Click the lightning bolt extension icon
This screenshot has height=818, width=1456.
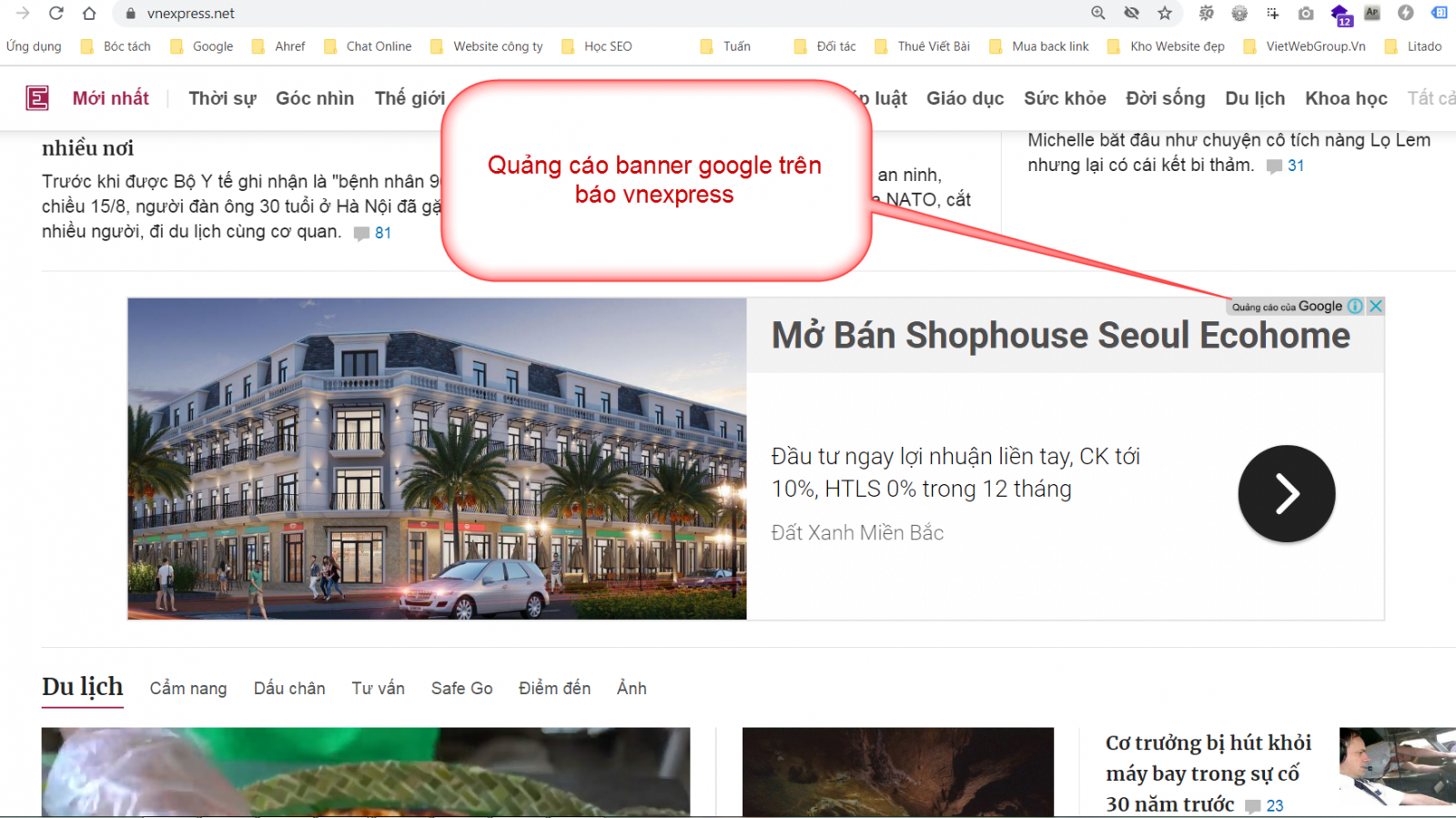tap(1406, 13)
